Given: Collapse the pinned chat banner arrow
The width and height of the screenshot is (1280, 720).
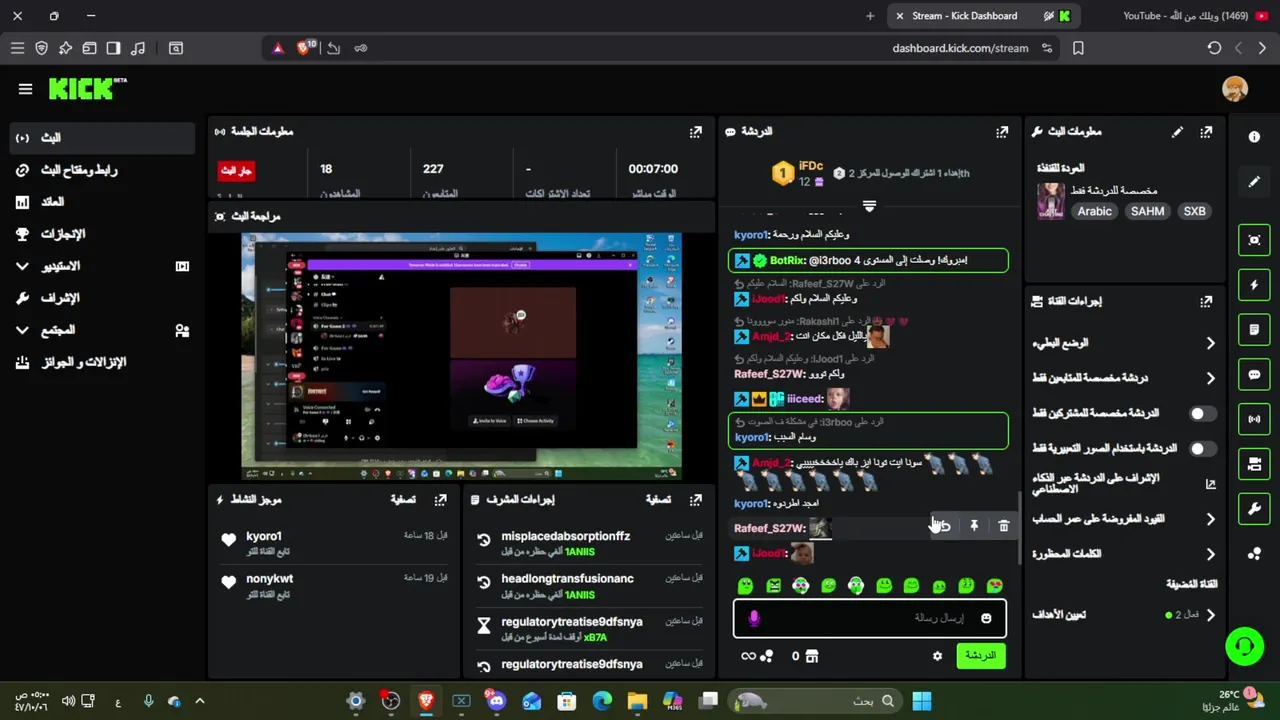Looking at the screenshot, I should pos(869,206).
